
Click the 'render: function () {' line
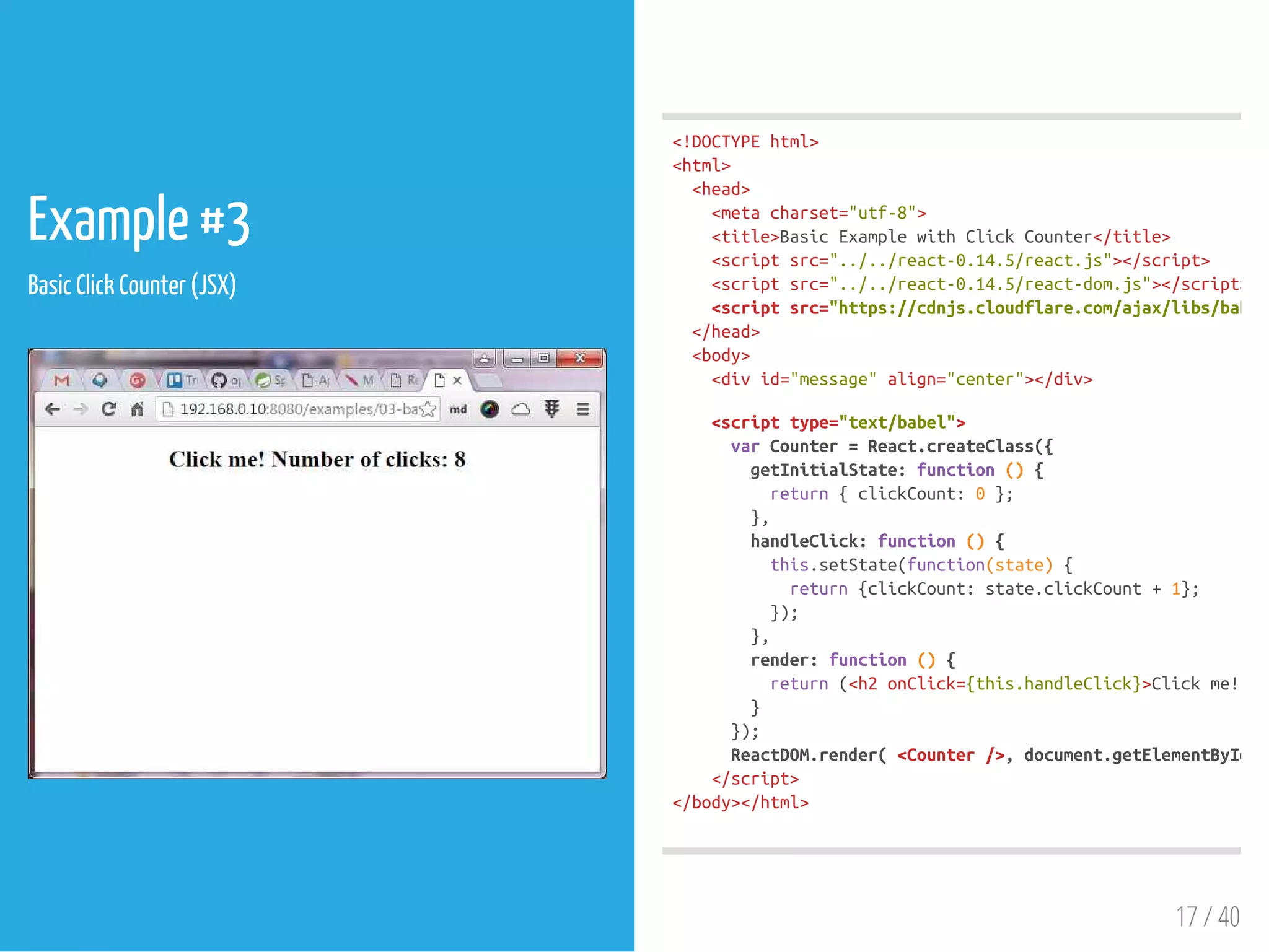[853, 660]
